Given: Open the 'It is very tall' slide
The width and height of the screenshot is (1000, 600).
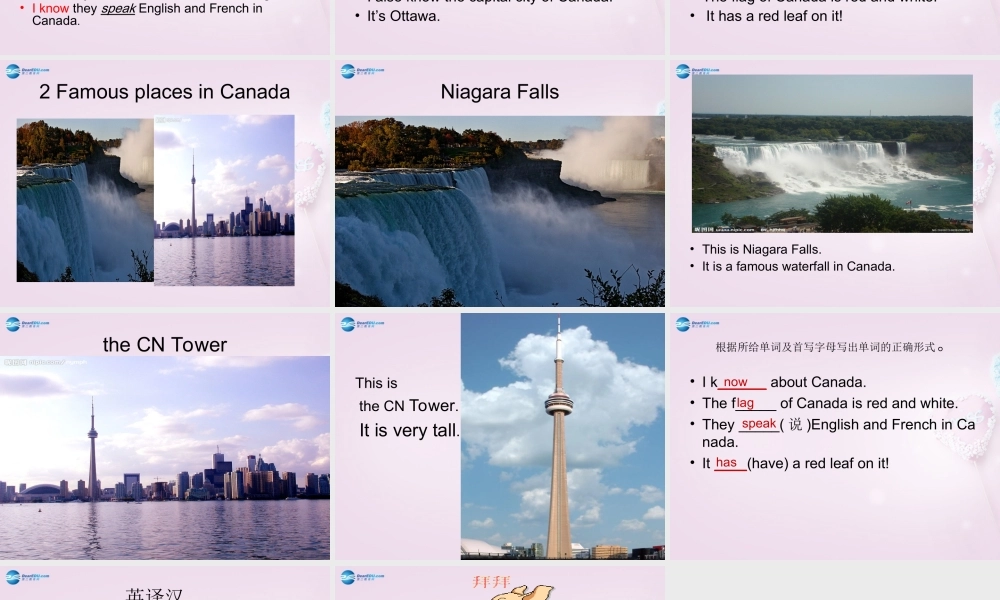Looking at the screenshot, I should pos(500,436).
